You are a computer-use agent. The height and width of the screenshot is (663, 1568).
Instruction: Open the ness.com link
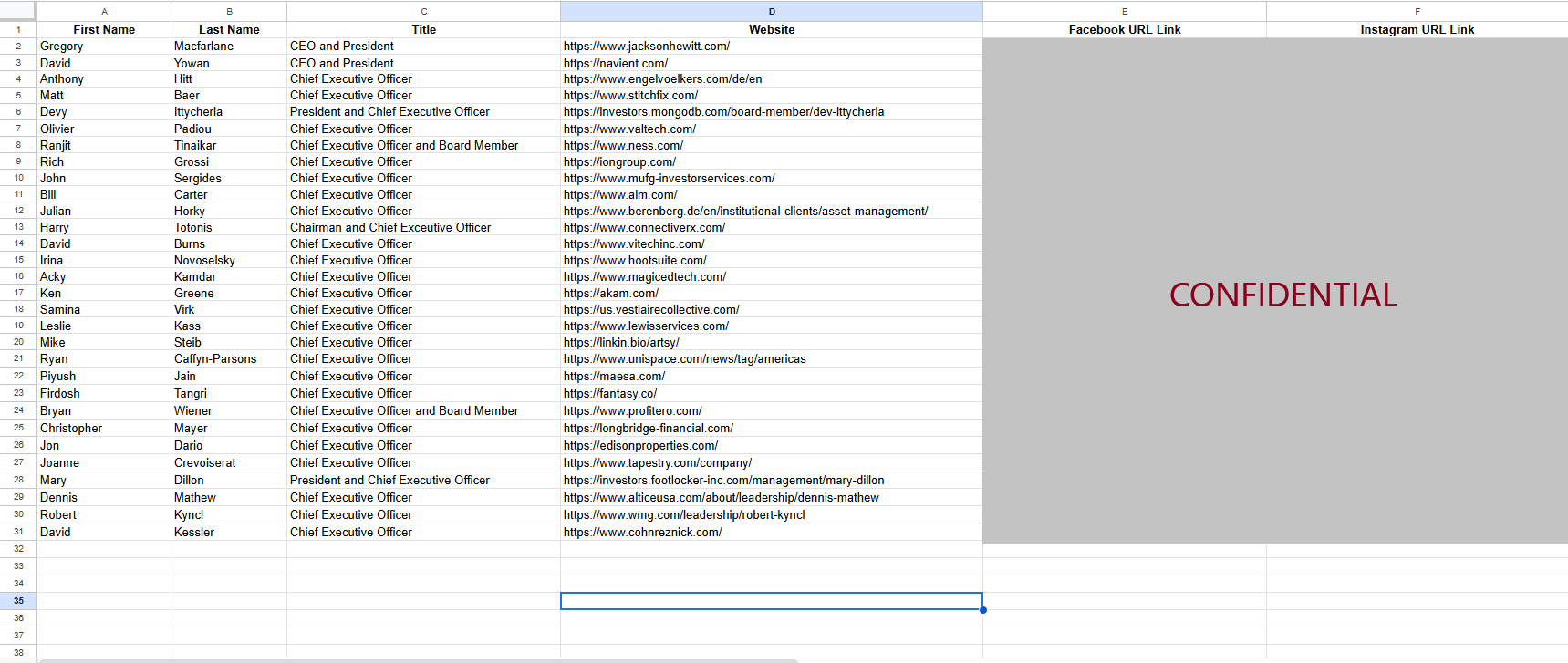pos(623,145)
